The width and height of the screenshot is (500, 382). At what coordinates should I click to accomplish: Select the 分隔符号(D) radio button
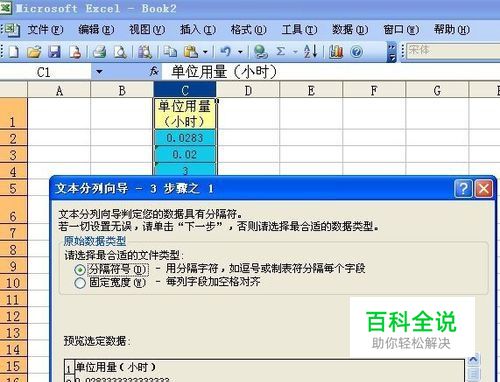(x=80, y=270)
